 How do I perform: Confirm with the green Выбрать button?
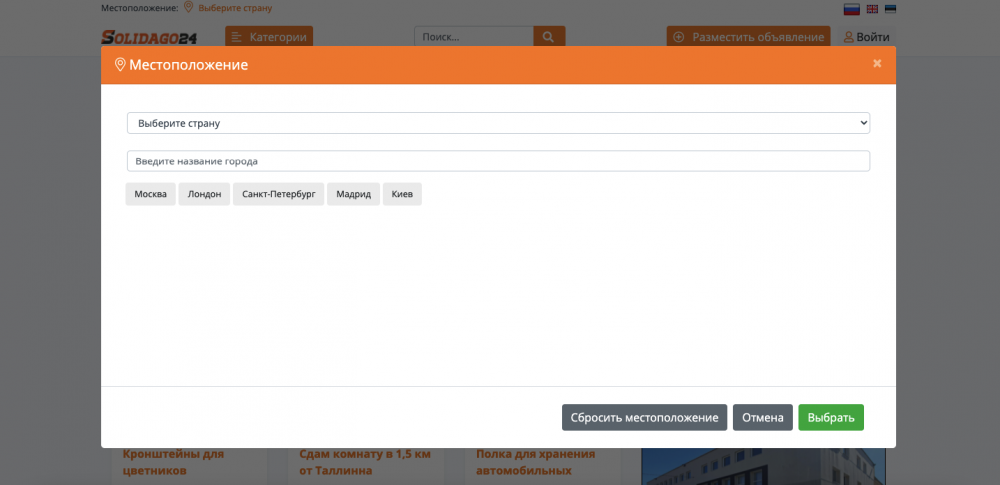pos(831,417)
